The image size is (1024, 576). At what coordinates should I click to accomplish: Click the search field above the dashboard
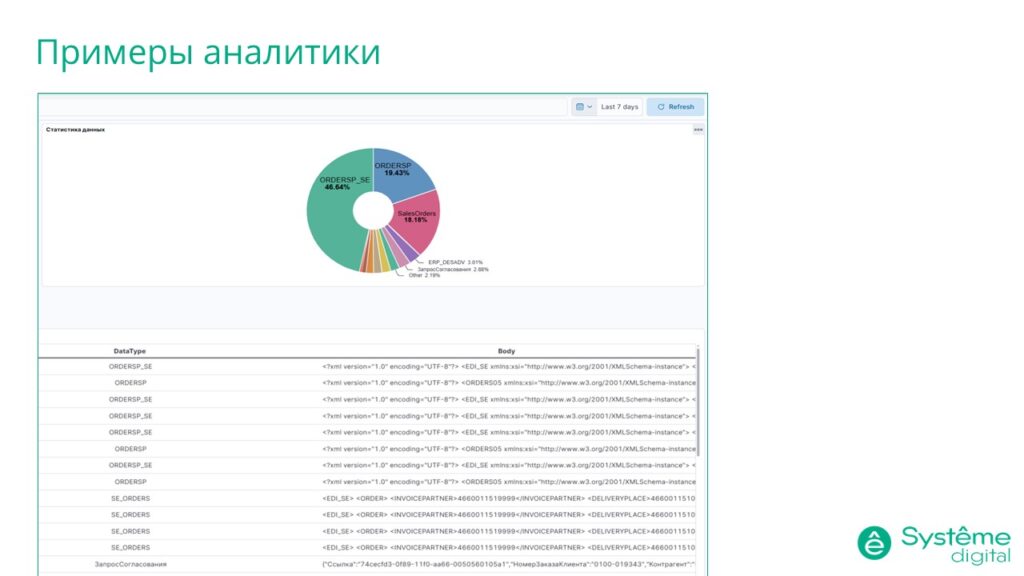point(300,106)
